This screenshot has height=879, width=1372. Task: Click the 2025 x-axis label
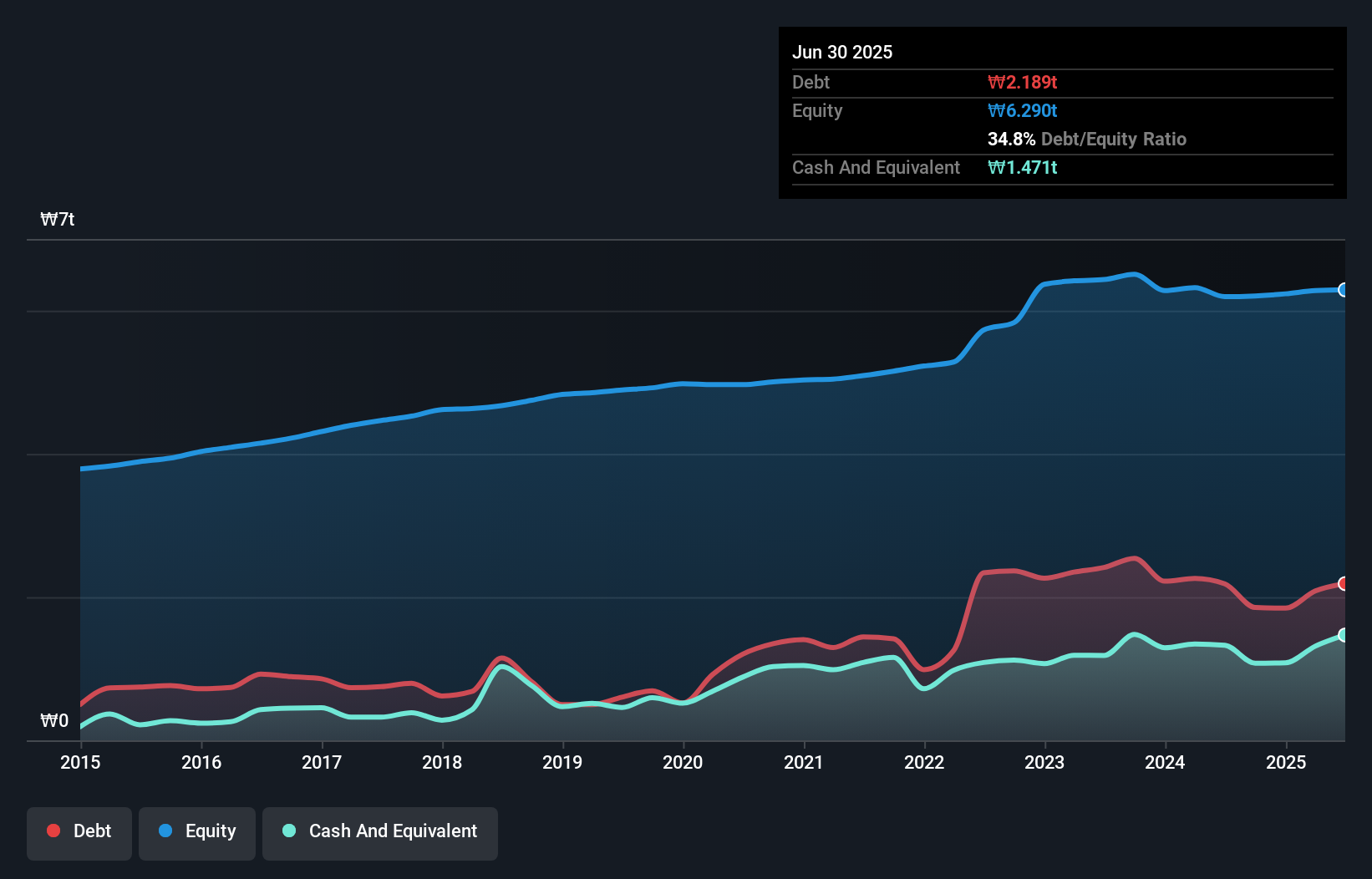point(1286,762)
